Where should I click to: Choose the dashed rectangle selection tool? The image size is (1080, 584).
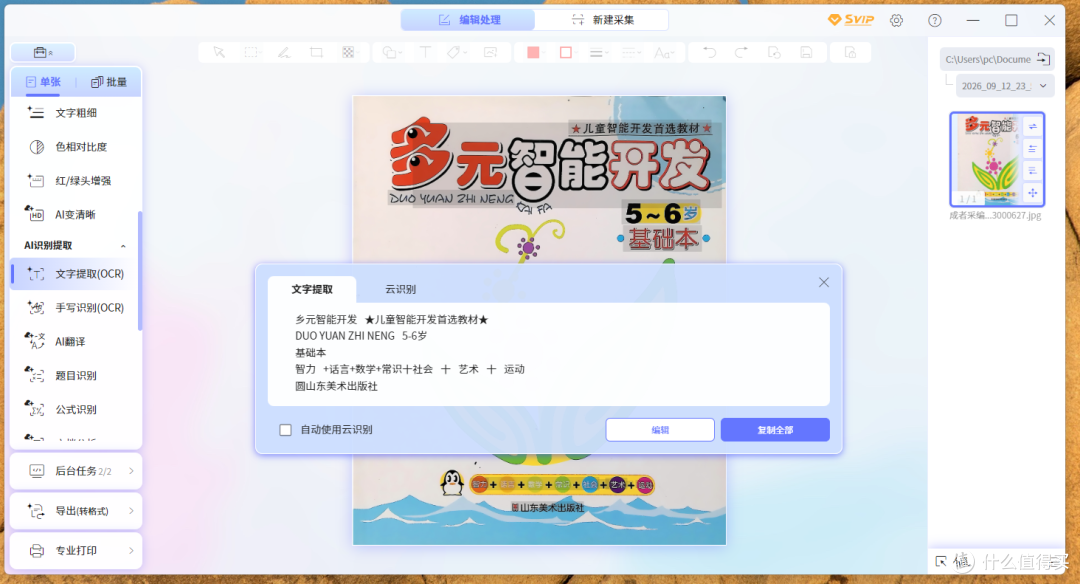(x=251, y=52)
